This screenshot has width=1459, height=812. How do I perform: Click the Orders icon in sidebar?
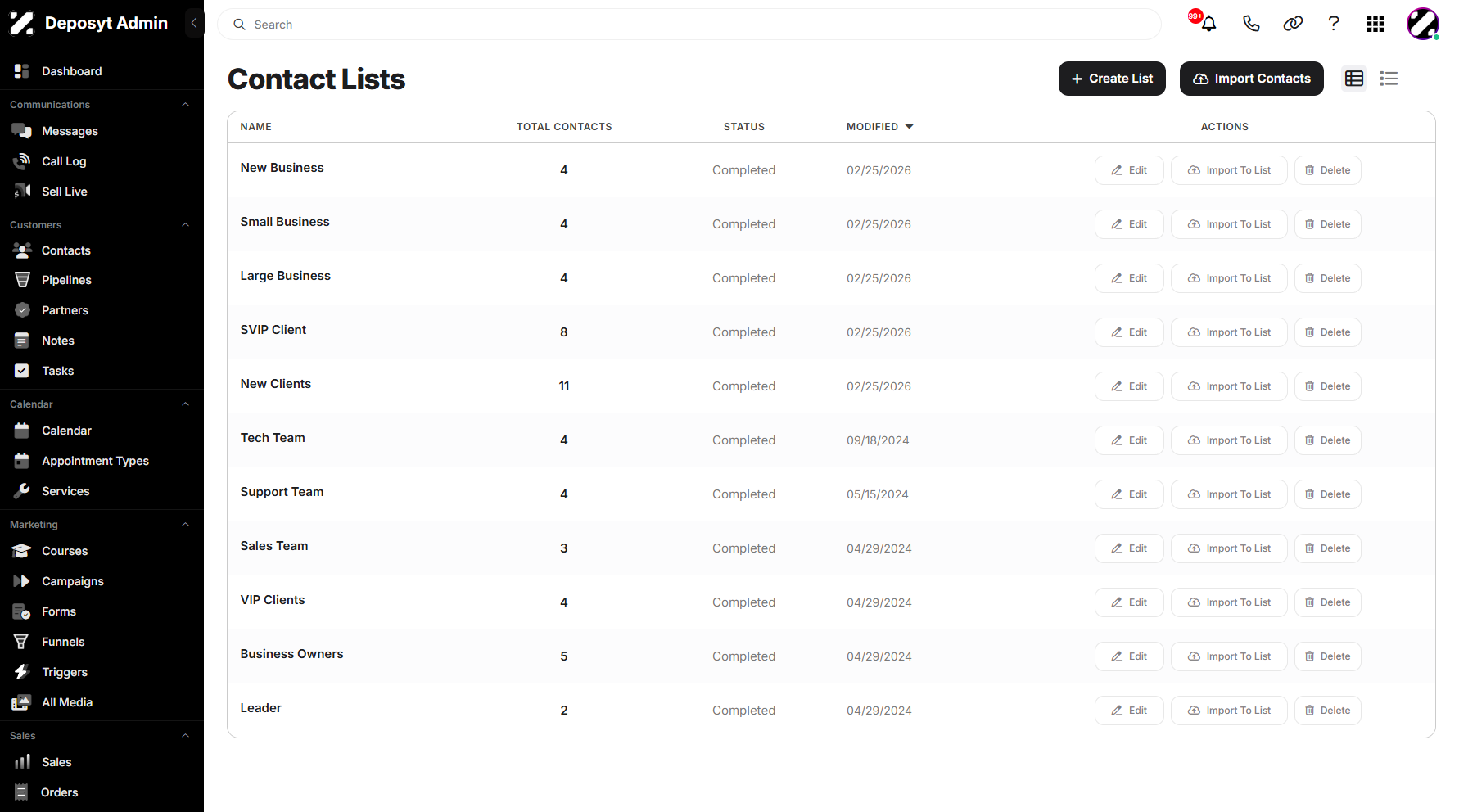tap(22, 792)
